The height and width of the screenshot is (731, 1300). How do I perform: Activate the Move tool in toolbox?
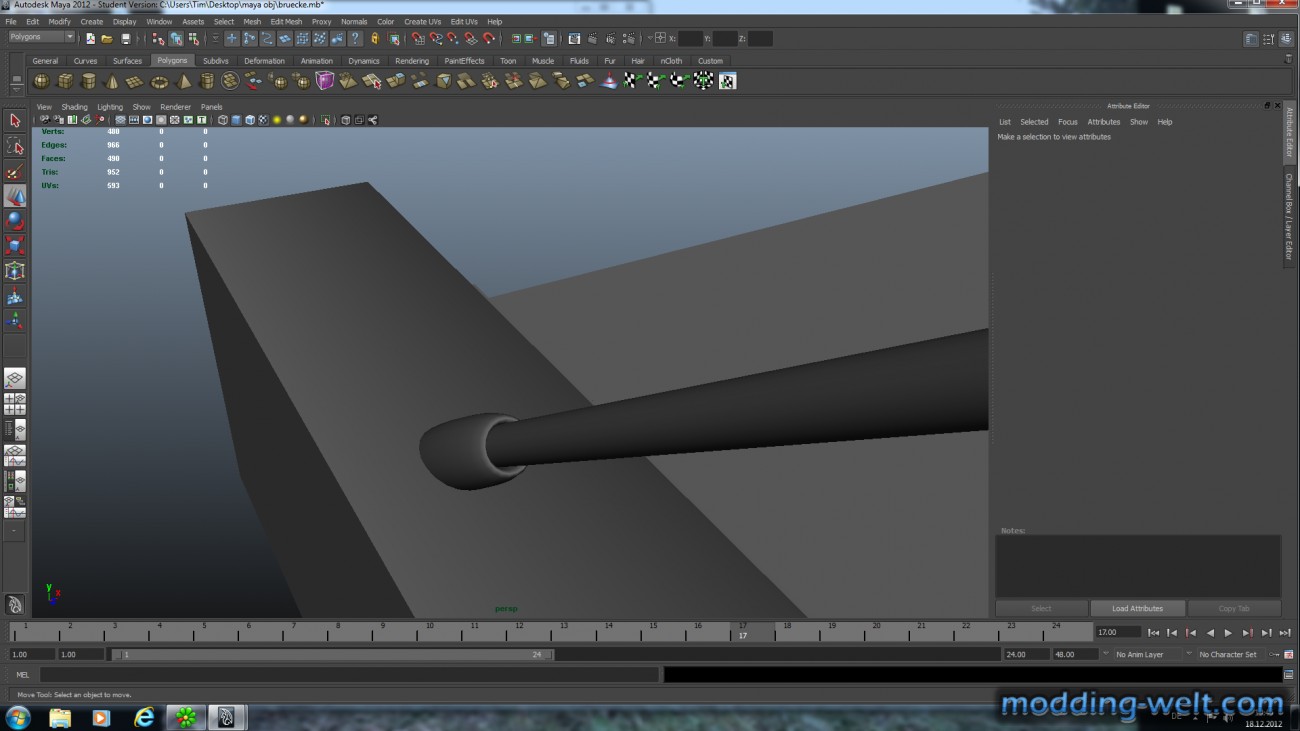click(15, 196)
